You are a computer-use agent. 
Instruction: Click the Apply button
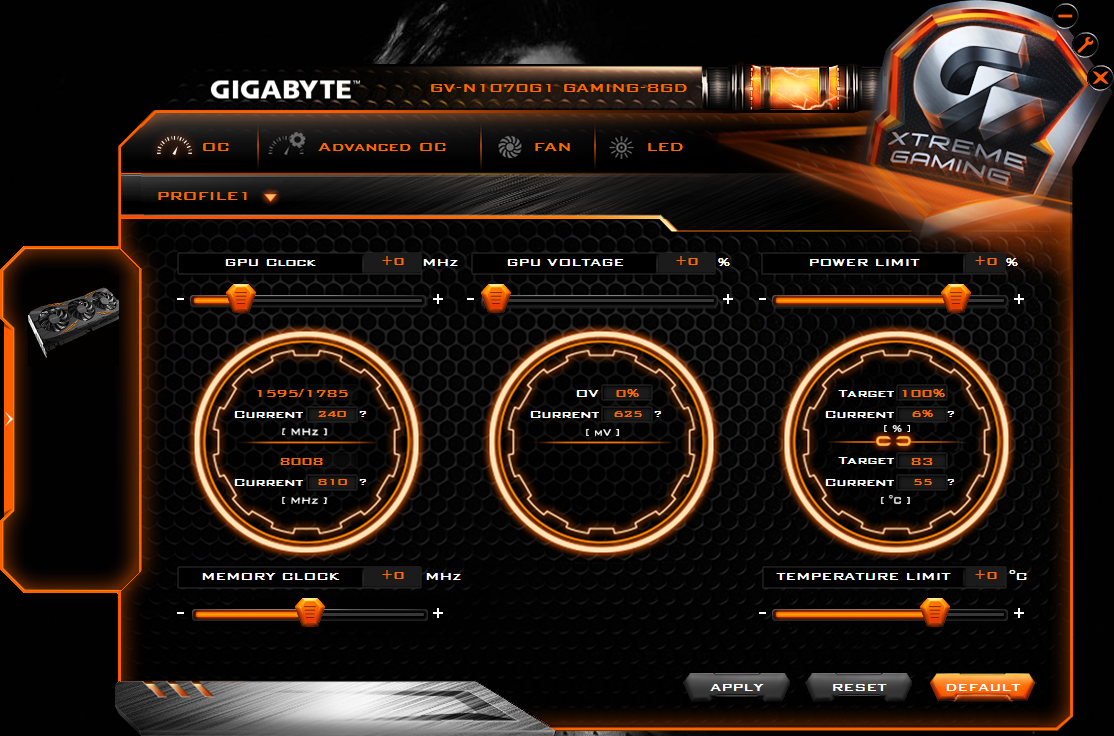pos(737,687)
